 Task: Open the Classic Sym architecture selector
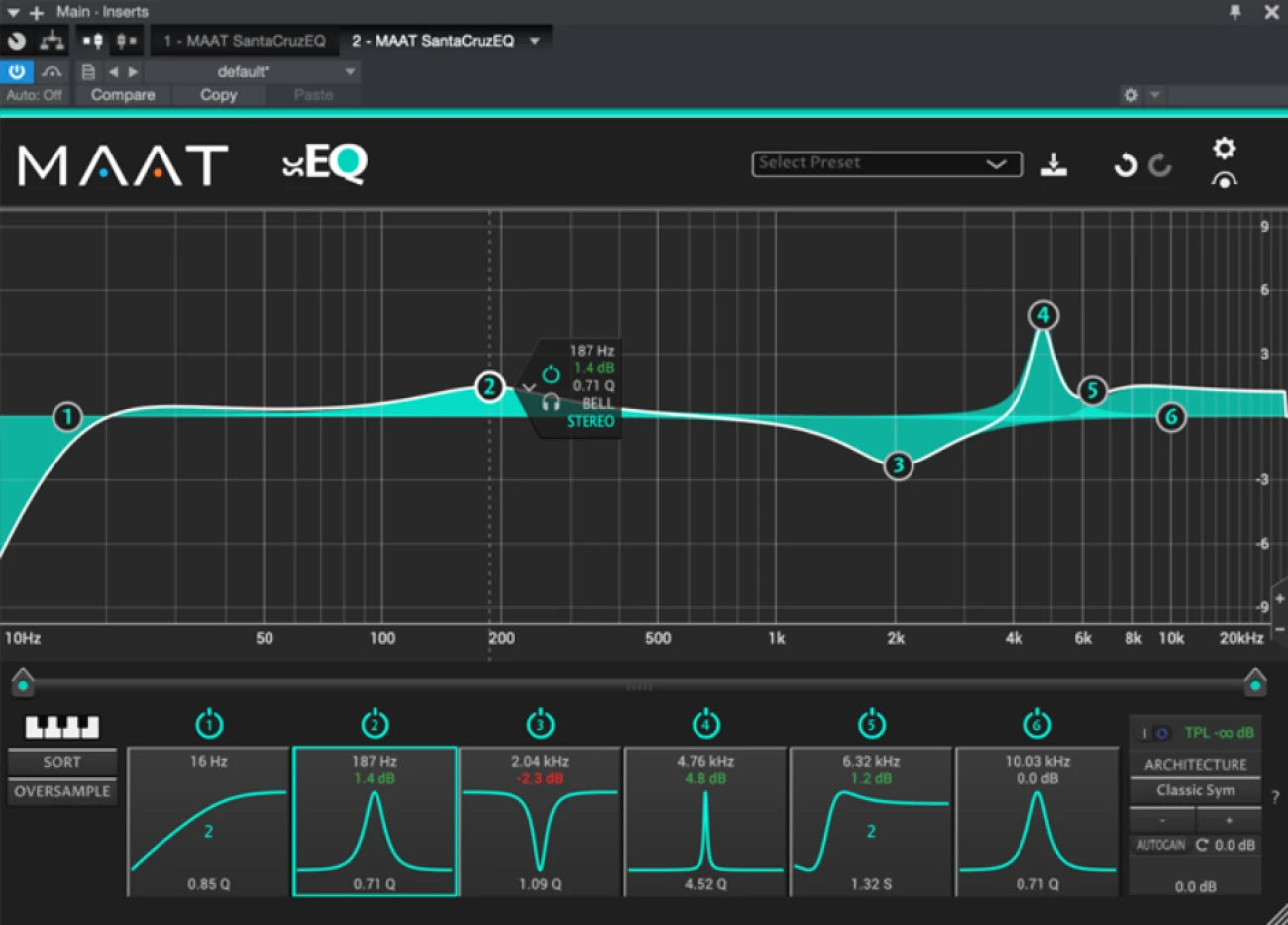coord(1195,790)
